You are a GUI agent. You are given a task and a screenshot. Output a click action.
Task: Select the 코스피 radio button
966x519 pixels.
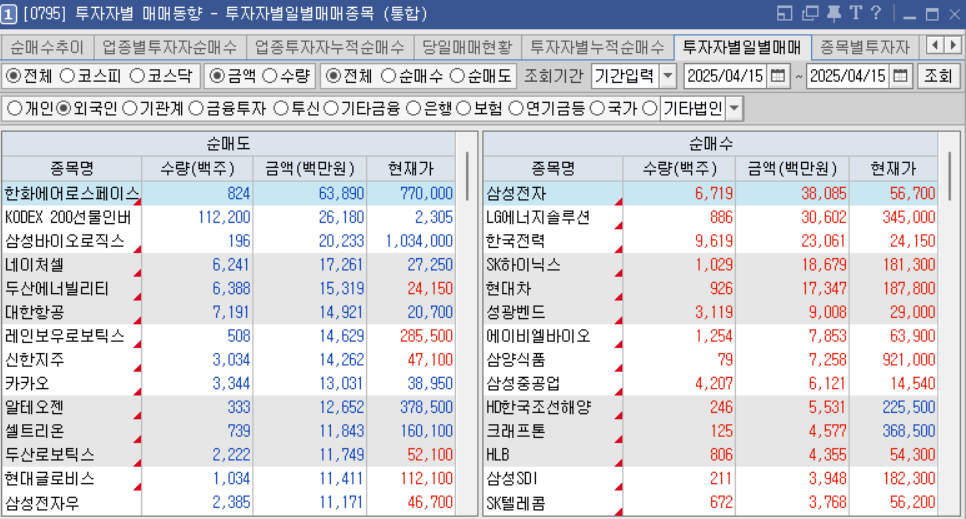(67, 76)
